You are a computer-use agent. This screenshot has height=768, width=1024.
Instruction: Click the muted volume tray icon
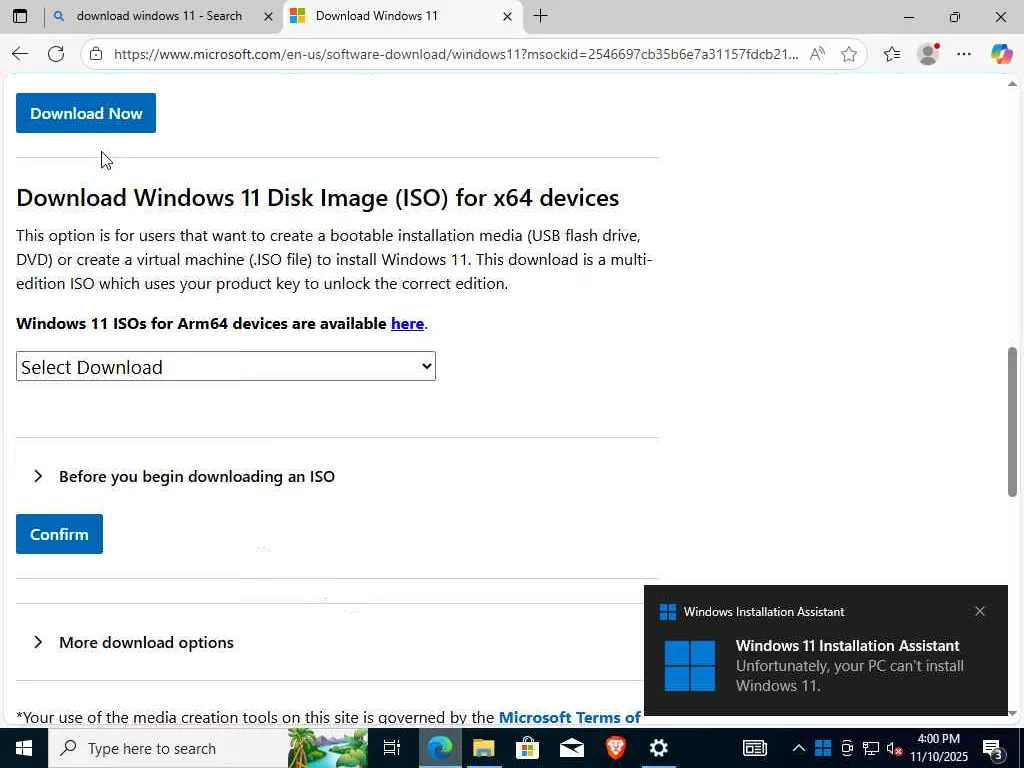click(x=894, y=748)
